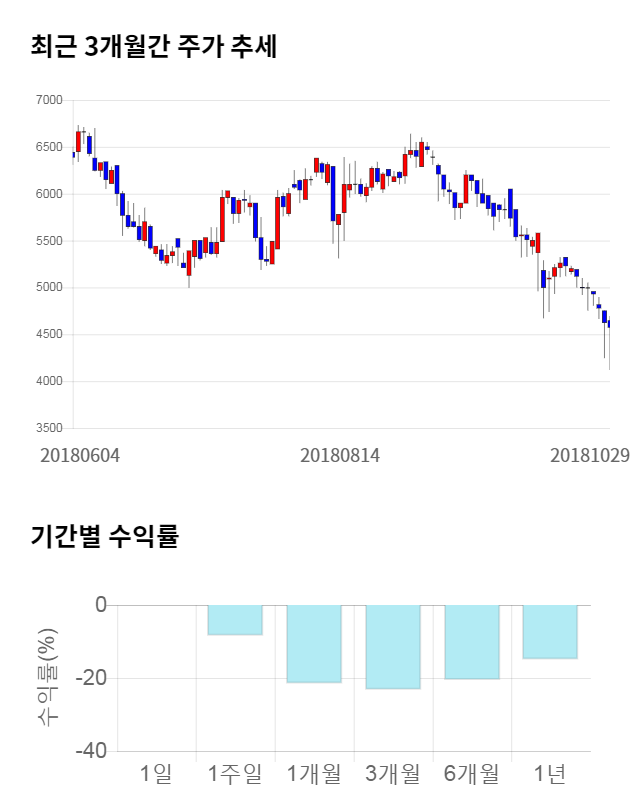Click the '최근 3개월간 주가 추세' chart title

pyautogui.click(x=153, y=46)
